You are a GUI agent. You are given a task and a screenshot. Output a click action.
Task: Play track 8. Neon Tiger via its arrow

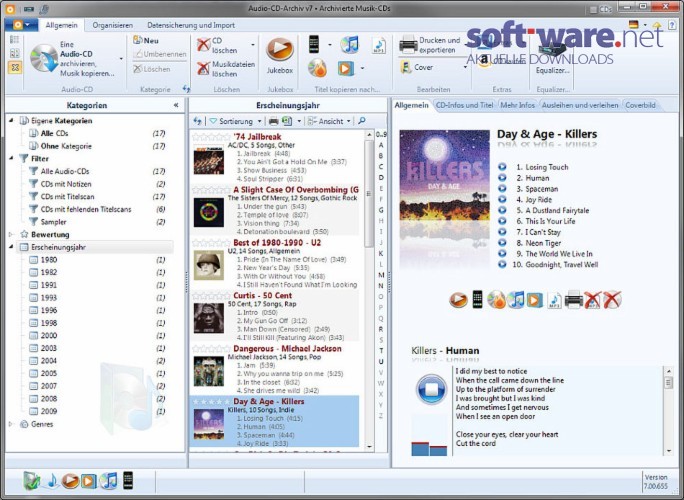click(x=502, y=243)
